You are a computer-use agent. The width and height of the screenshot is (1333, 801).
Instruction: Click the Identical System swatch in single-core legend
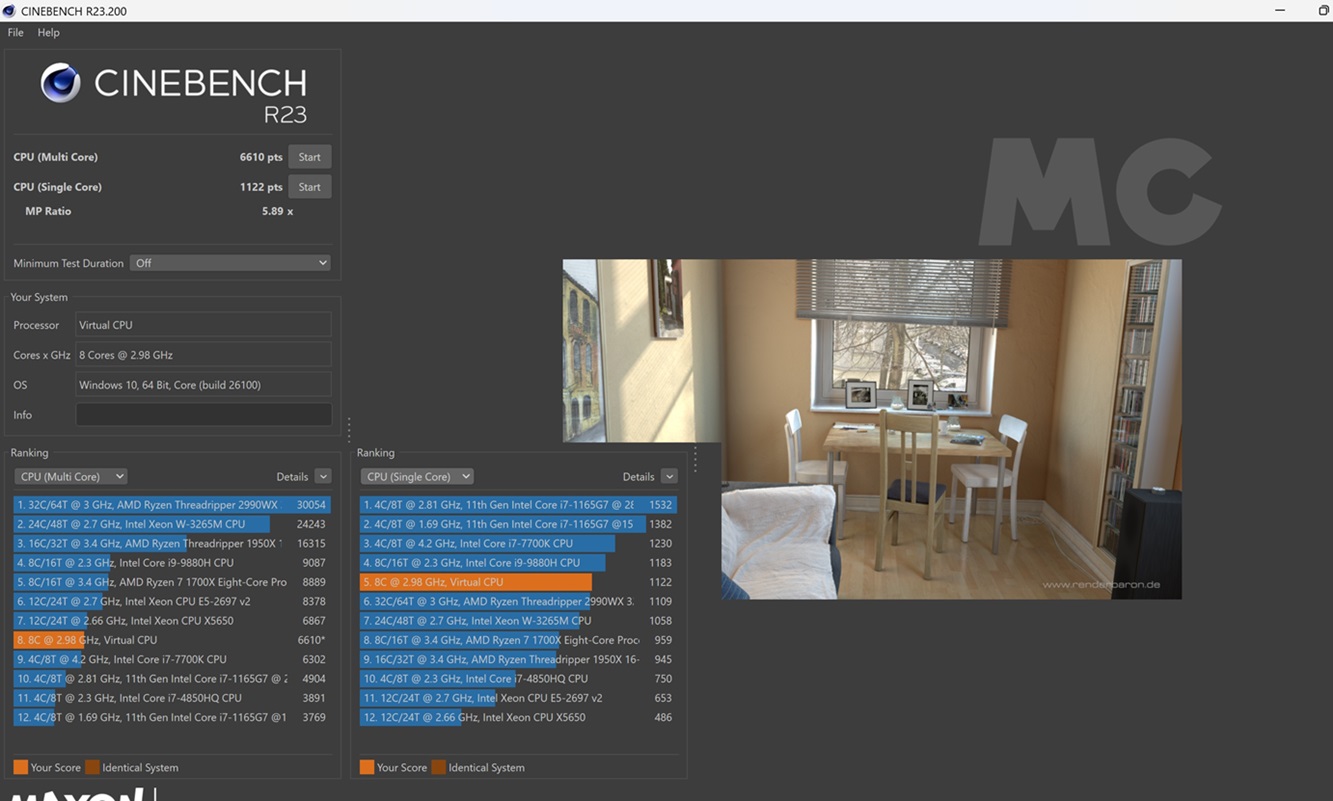pyautogui.click(x=439, y=767)
